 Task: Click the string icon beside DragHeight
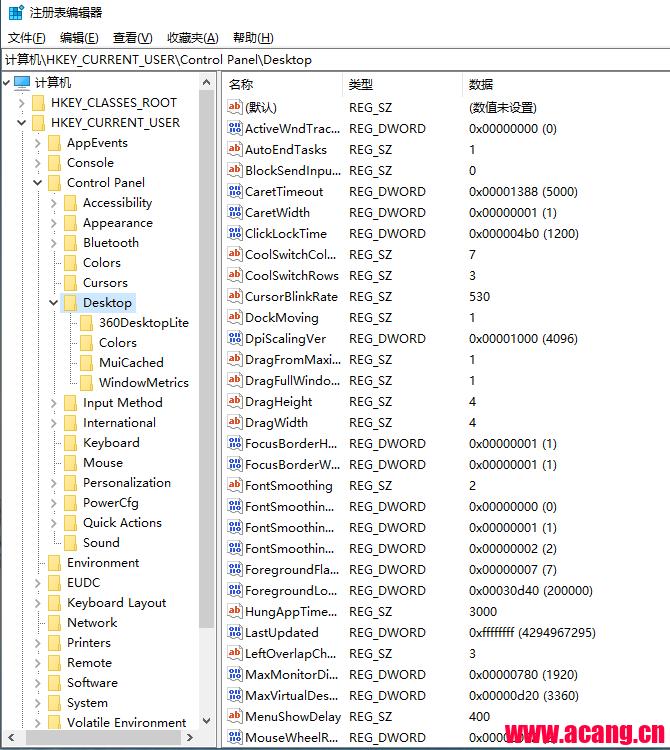pos(234,401)
